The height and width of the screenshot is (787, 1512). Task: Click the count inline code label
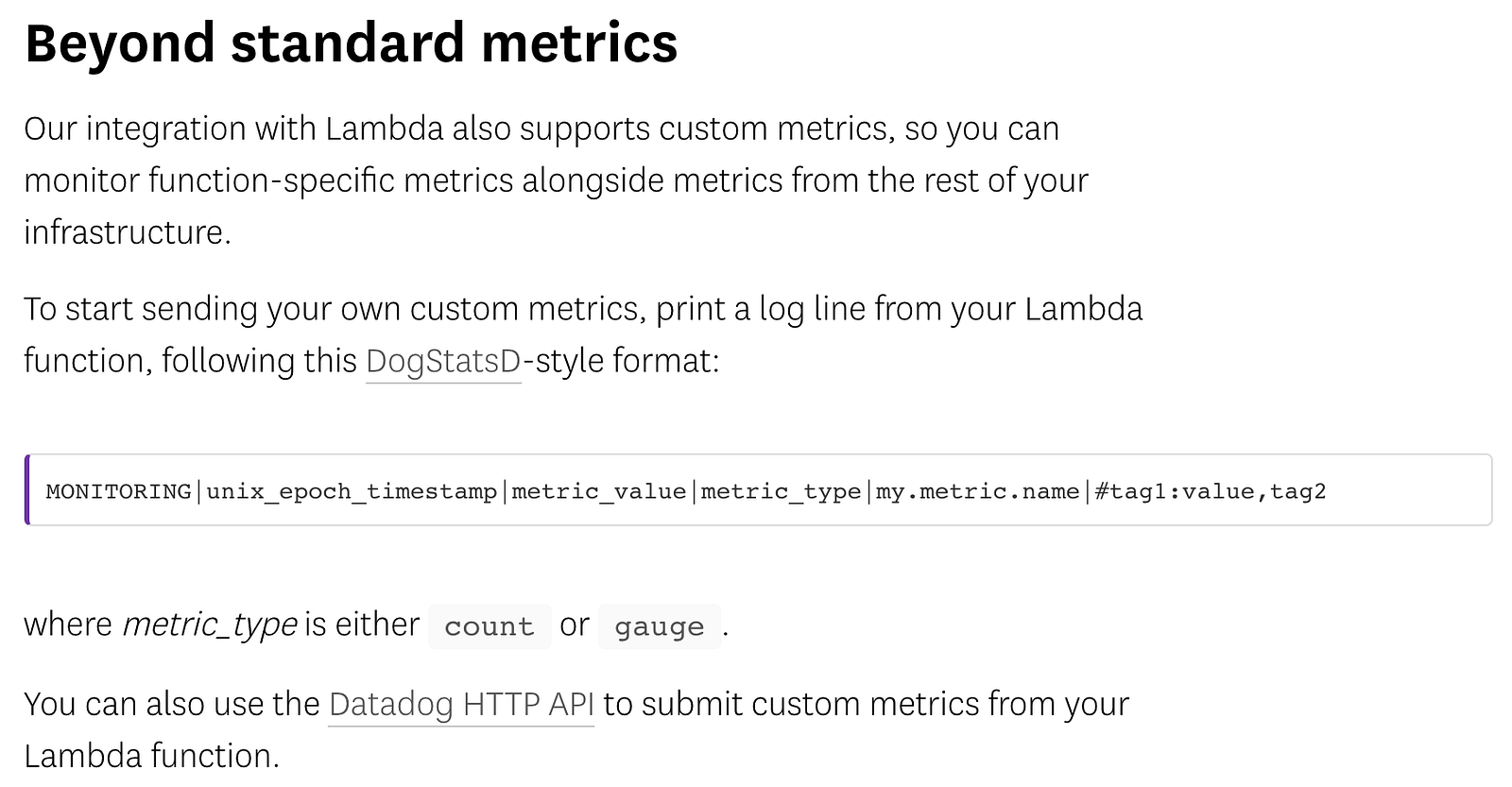tap(490, 626)
